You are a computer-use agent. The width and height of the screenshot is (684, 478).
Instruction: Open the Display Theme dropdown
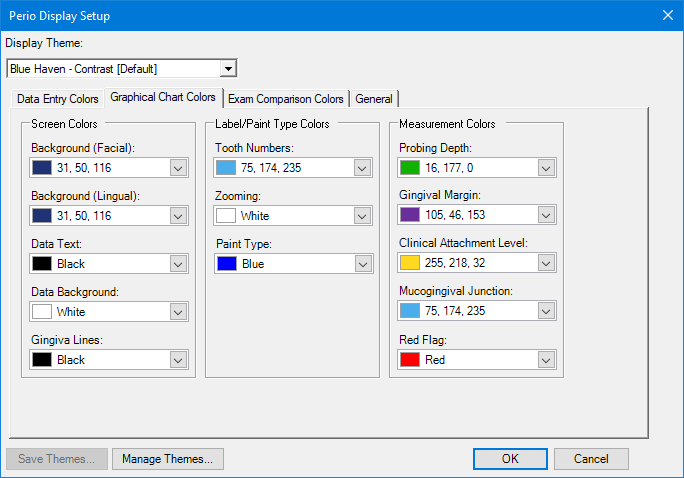click(228, 69)
